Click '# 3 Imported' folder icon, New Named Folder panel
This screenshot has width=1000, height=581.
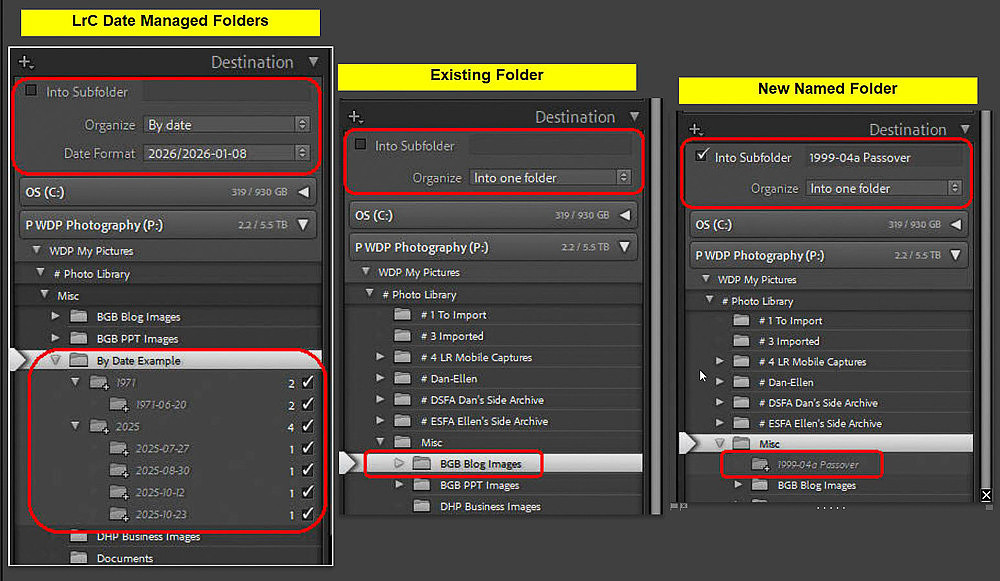point(741,341)
